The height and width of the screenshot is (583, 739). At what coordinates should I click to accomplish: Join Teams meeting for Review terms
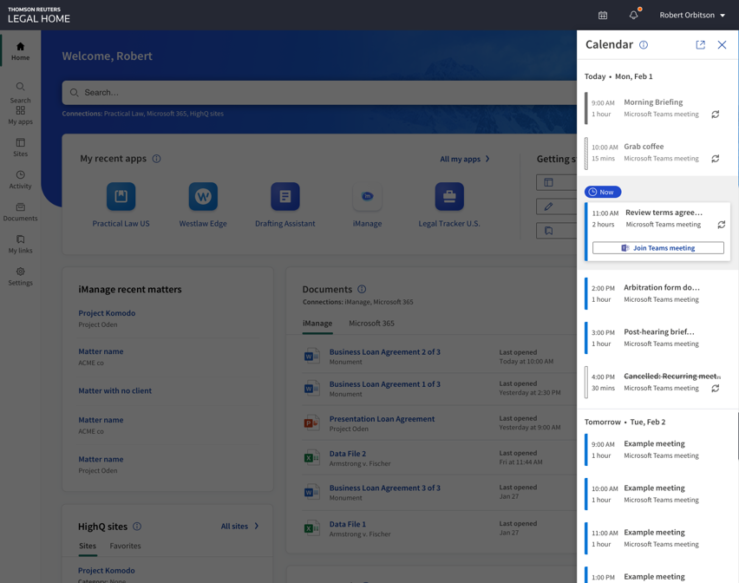tap(658, 248)
